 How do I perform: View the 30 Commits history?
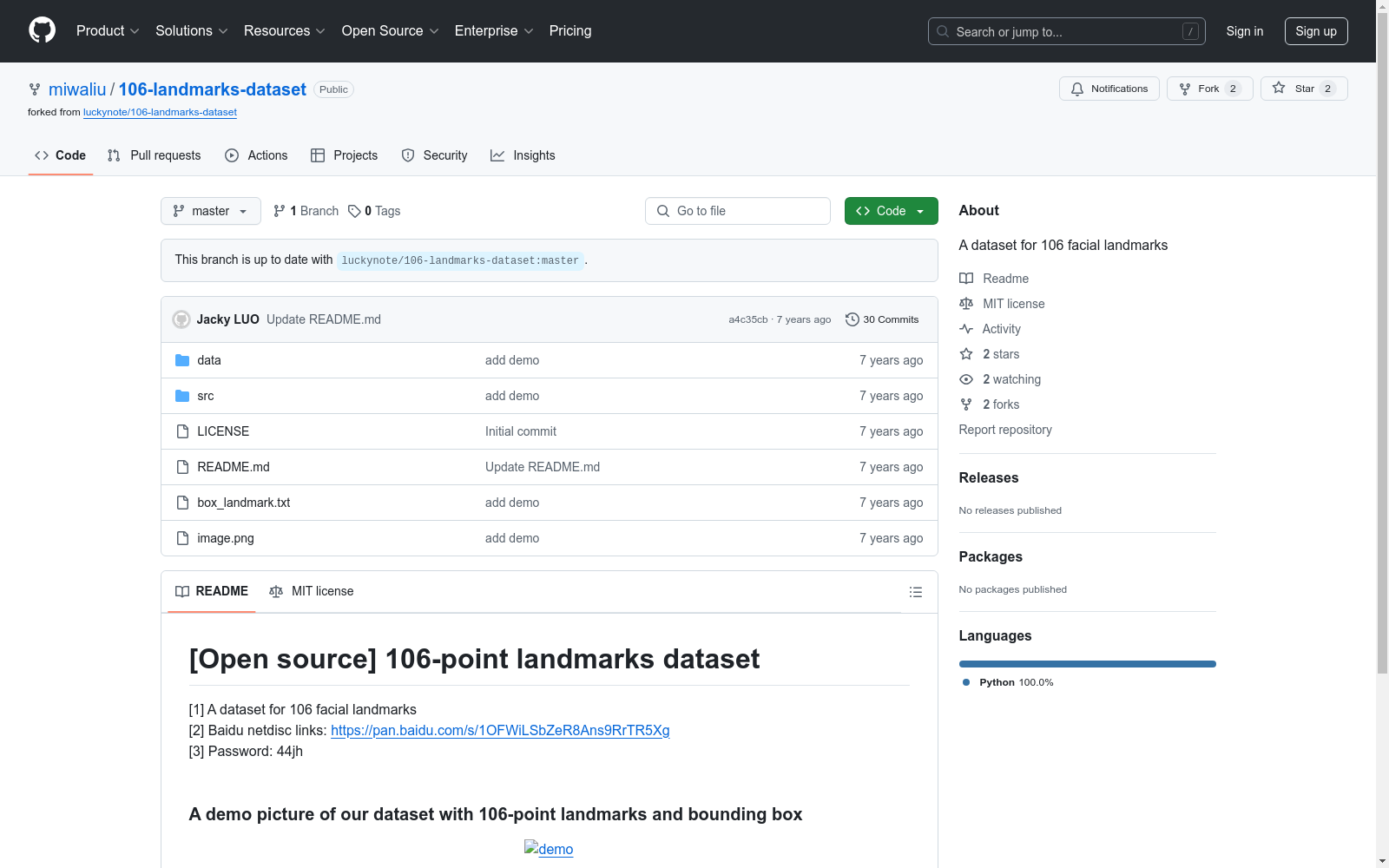click(x=882, y=319)
